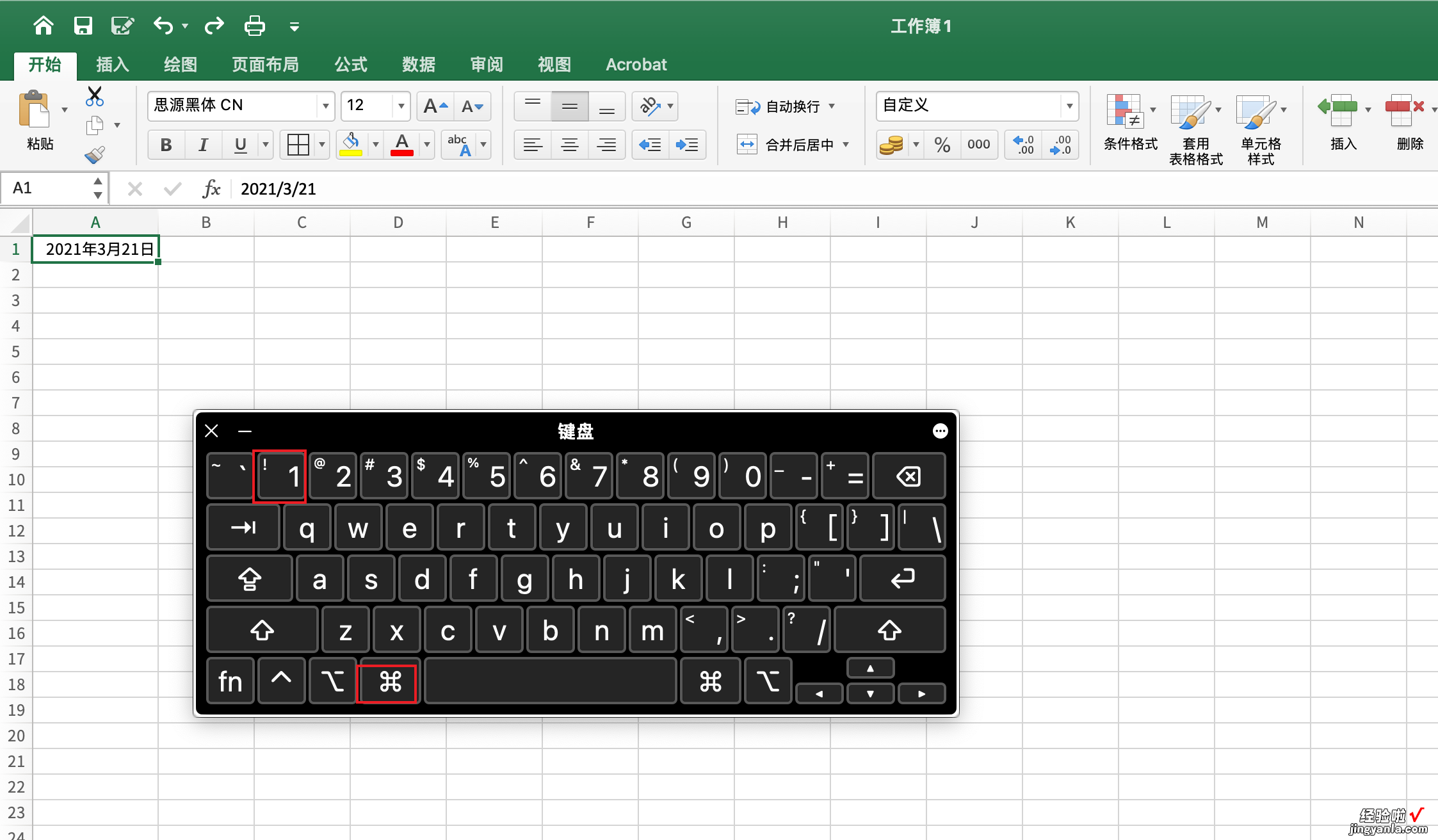This screenshot has height=840, width=1438.
Task: Open the font size dropdown
Action: pos(401,106)
